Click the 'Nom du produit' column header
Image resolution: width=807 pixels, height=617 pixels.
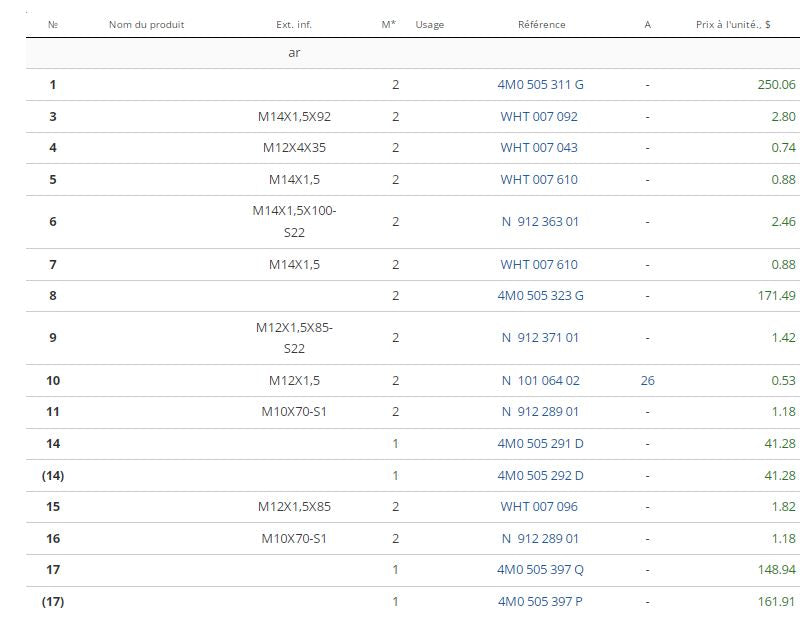tap(146, 24)
